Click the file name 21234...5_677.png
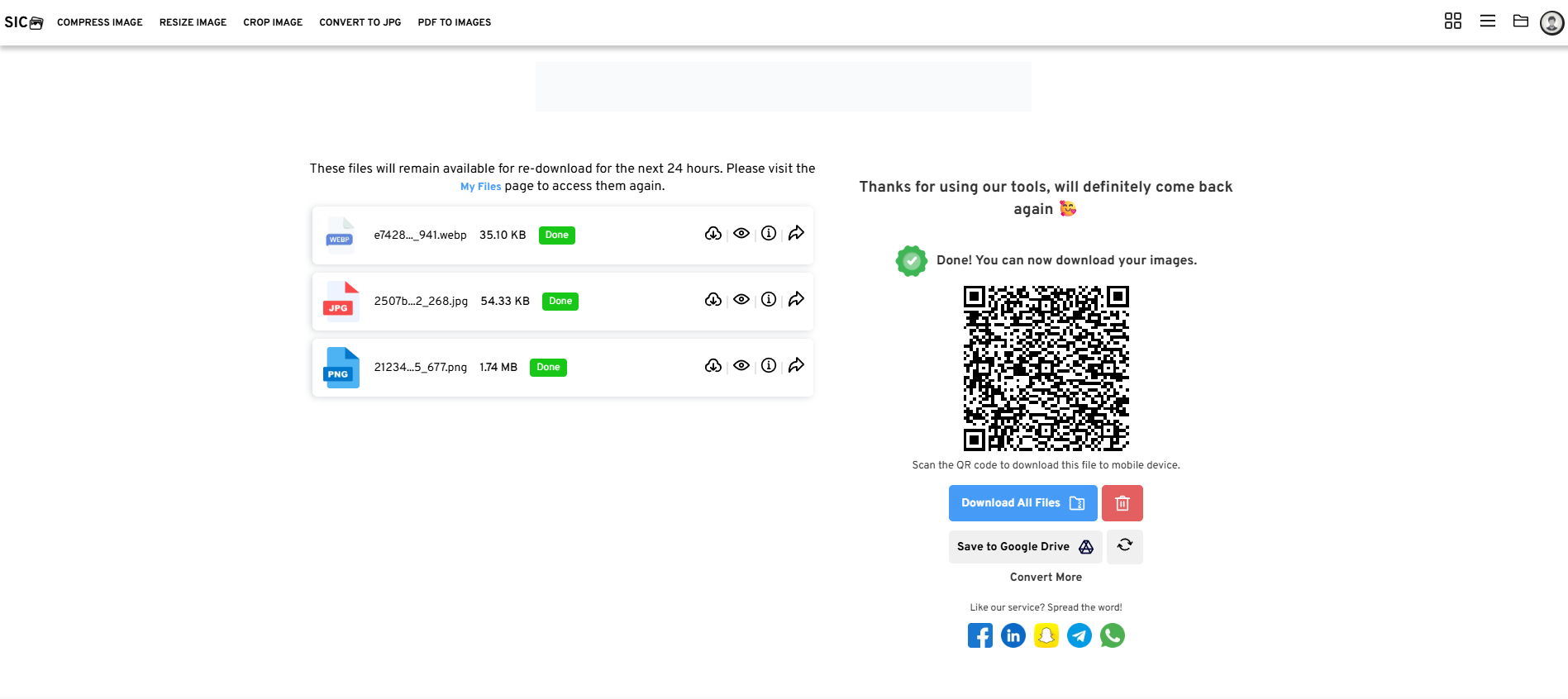The width and height of the screenshot is (1568, 699). click(420, 368)
